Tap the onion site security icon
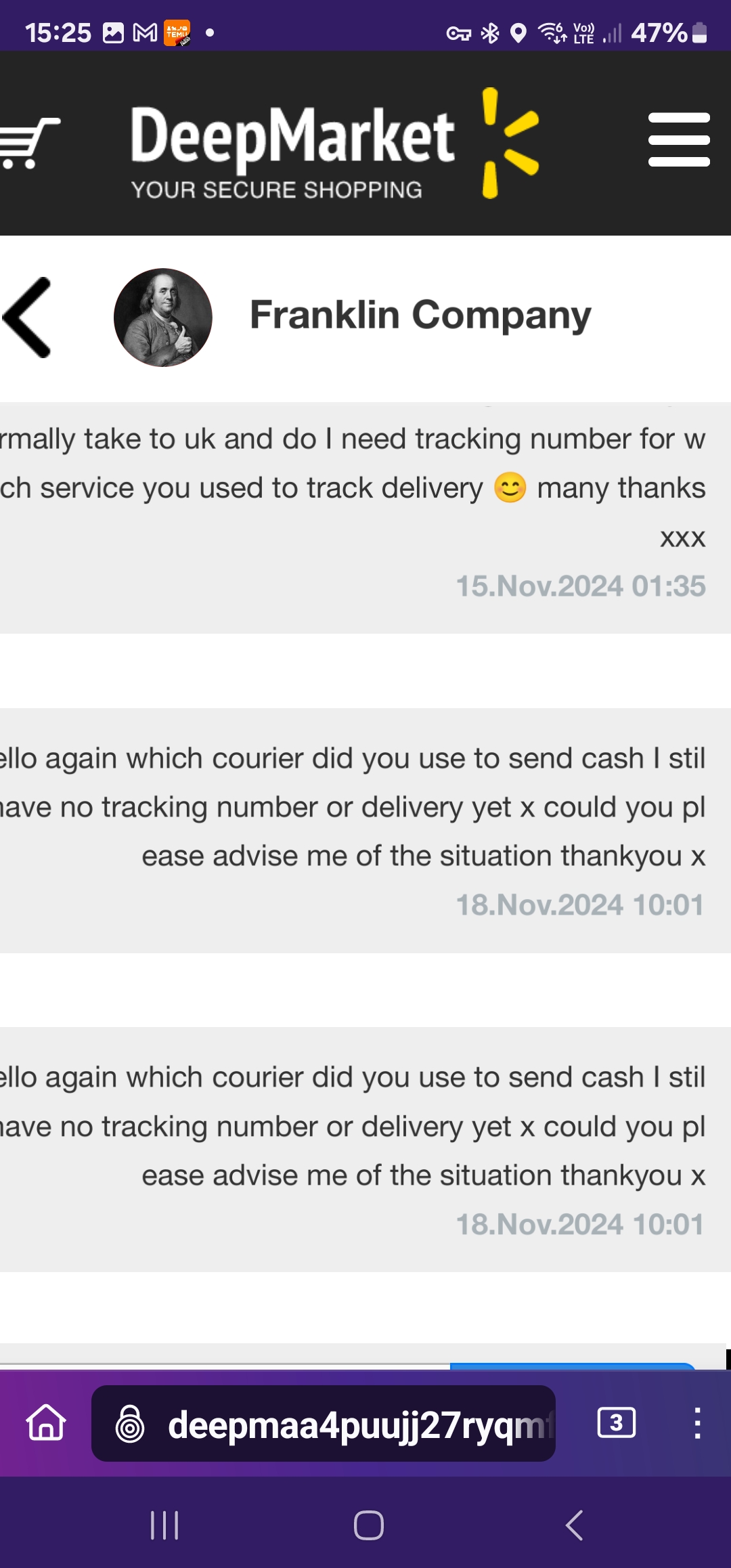 130,1423
